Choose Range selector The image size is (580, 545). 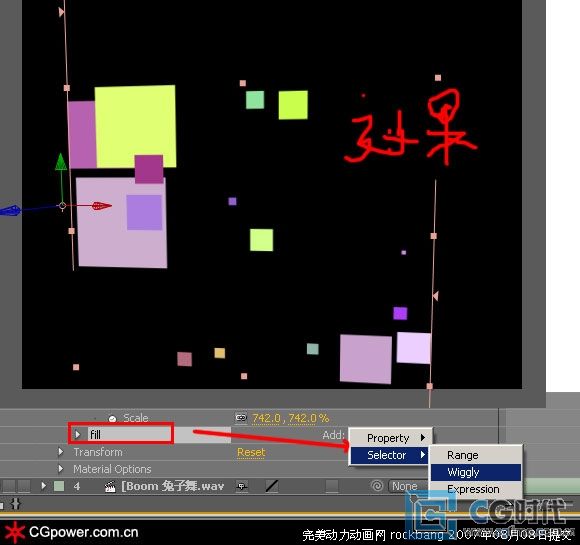point(476,455)
